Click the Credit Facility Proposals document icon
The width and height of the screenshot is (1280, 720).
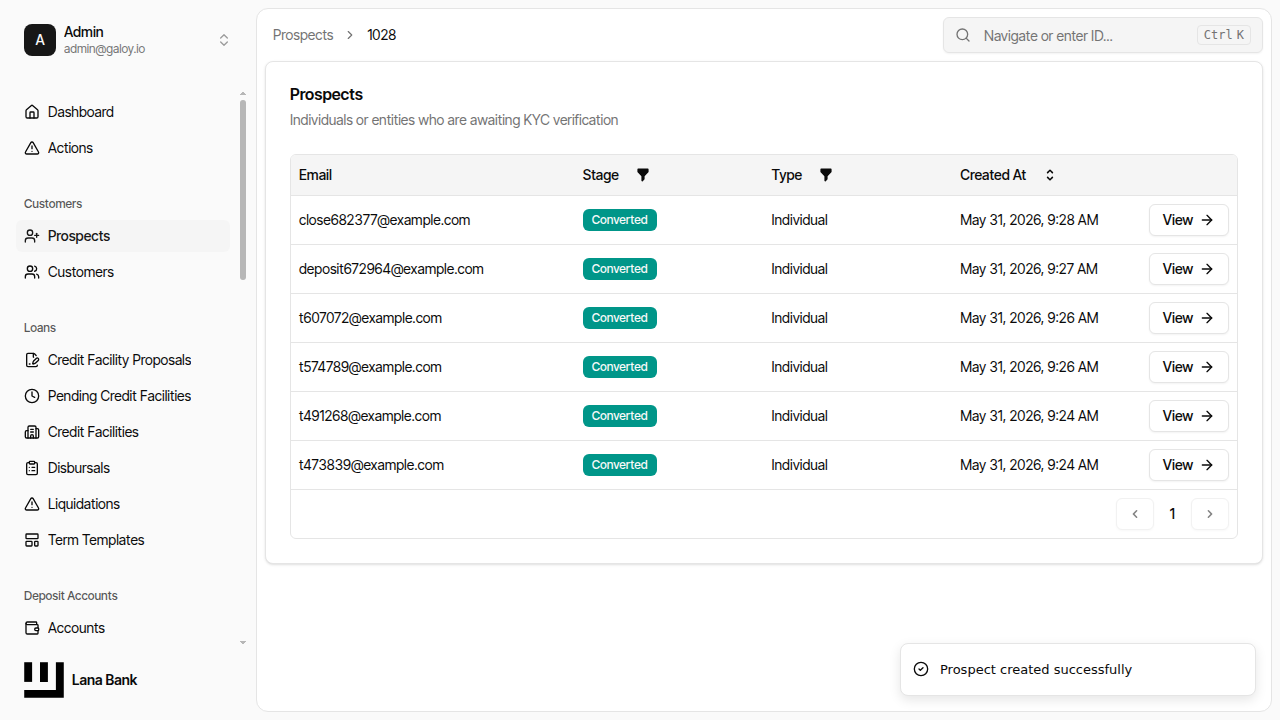32,360
